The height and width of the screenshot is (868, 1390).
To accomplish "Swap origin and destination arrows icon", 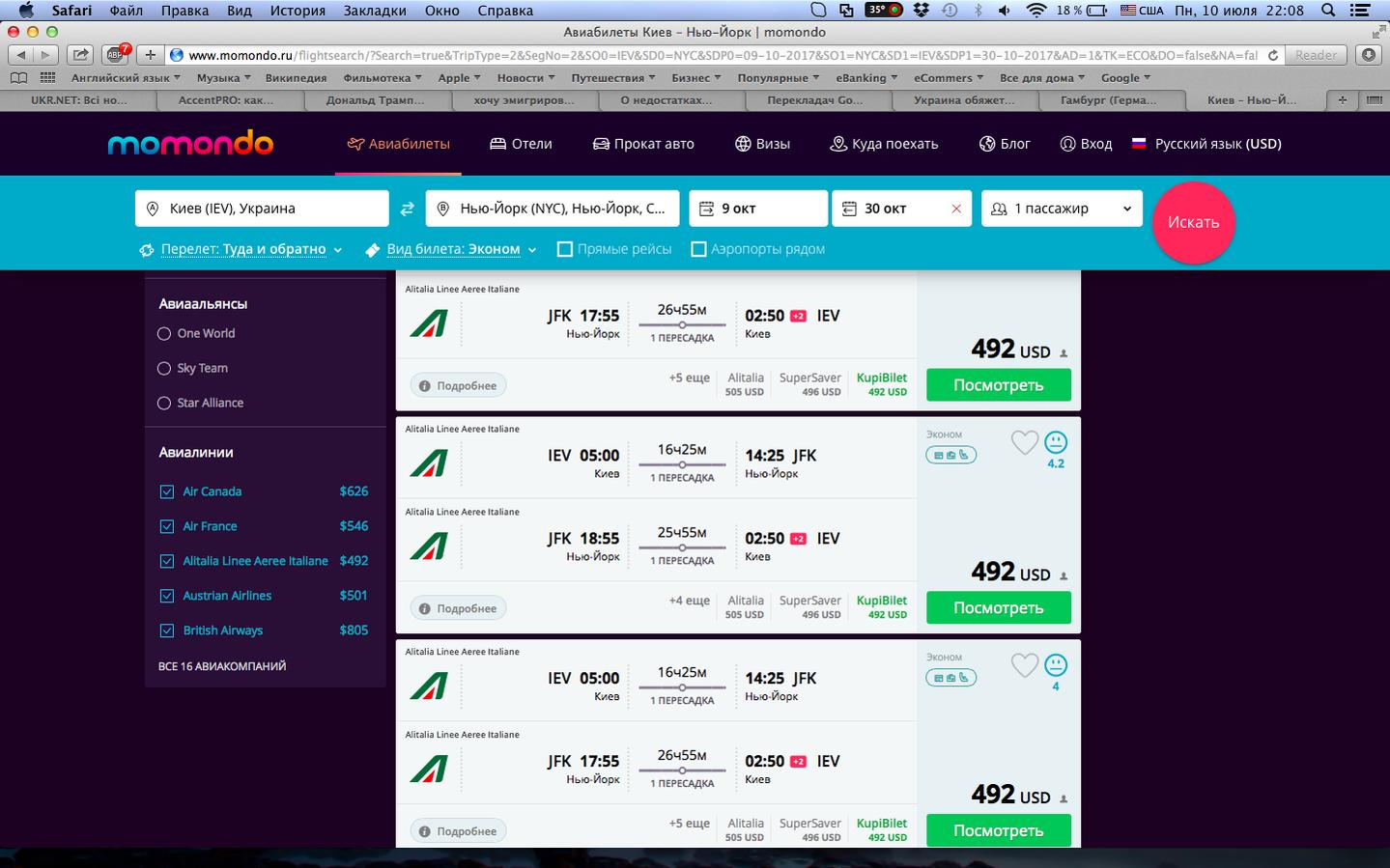I will (x=407, y=209).
